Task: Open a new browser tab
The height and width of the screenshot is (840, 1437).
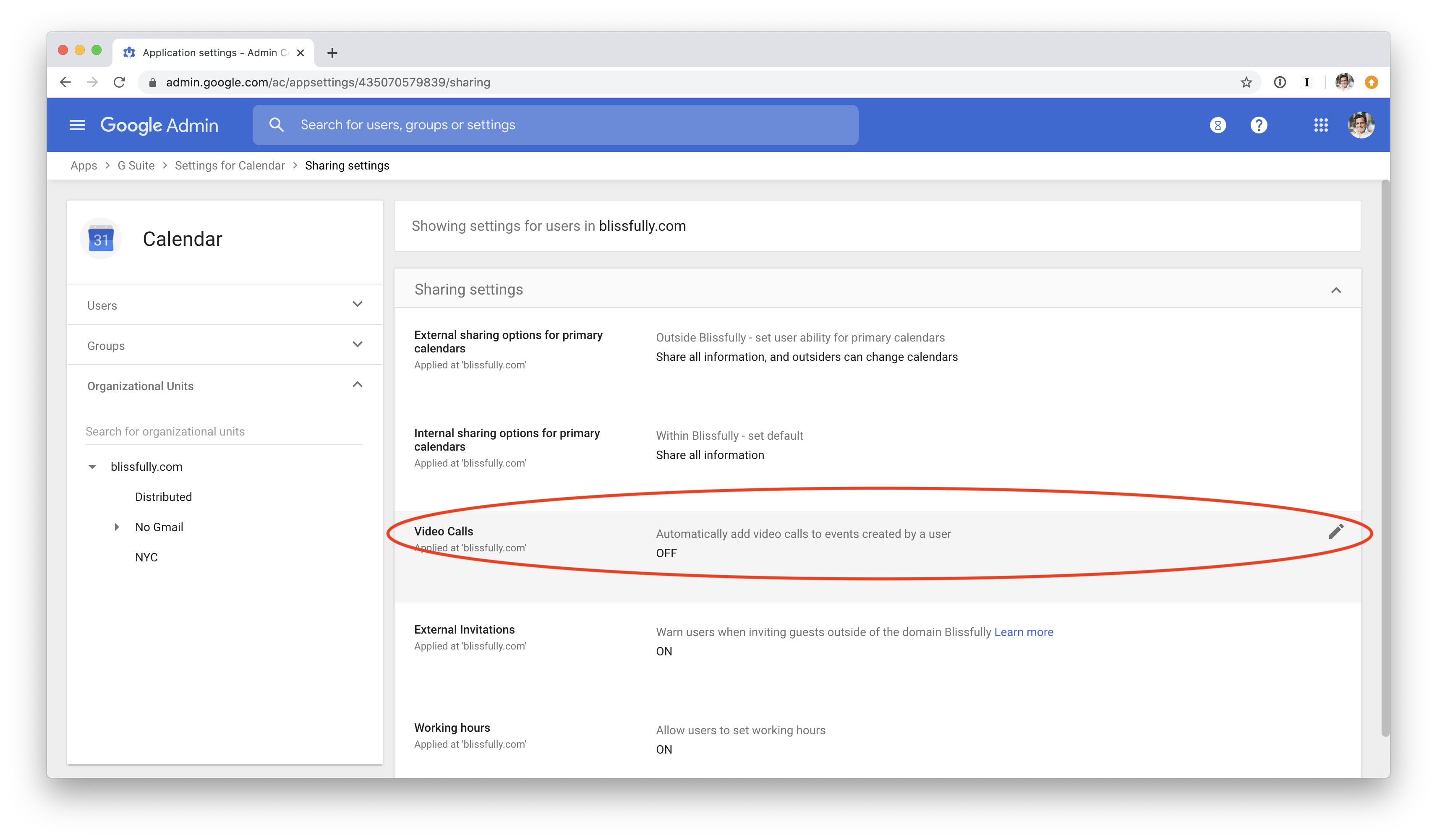Action: coord(332,53)
